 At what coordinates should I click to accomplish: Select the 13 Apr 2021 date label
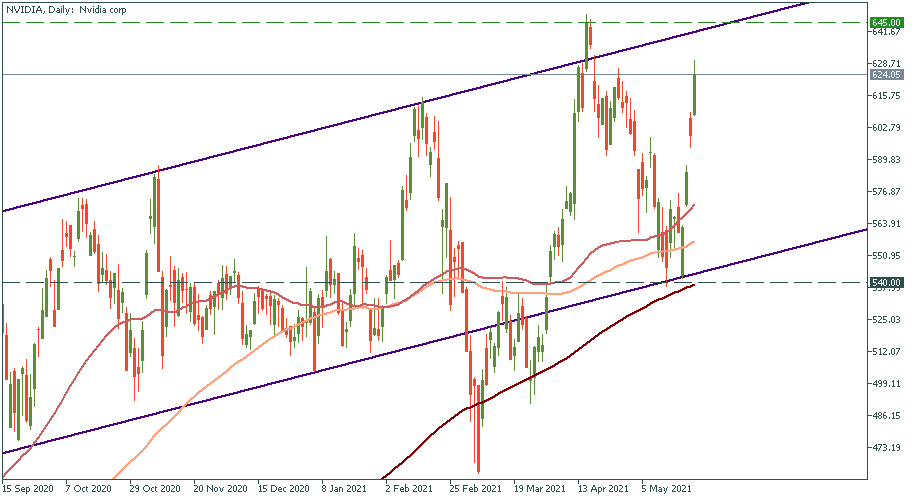coord(603,490)
